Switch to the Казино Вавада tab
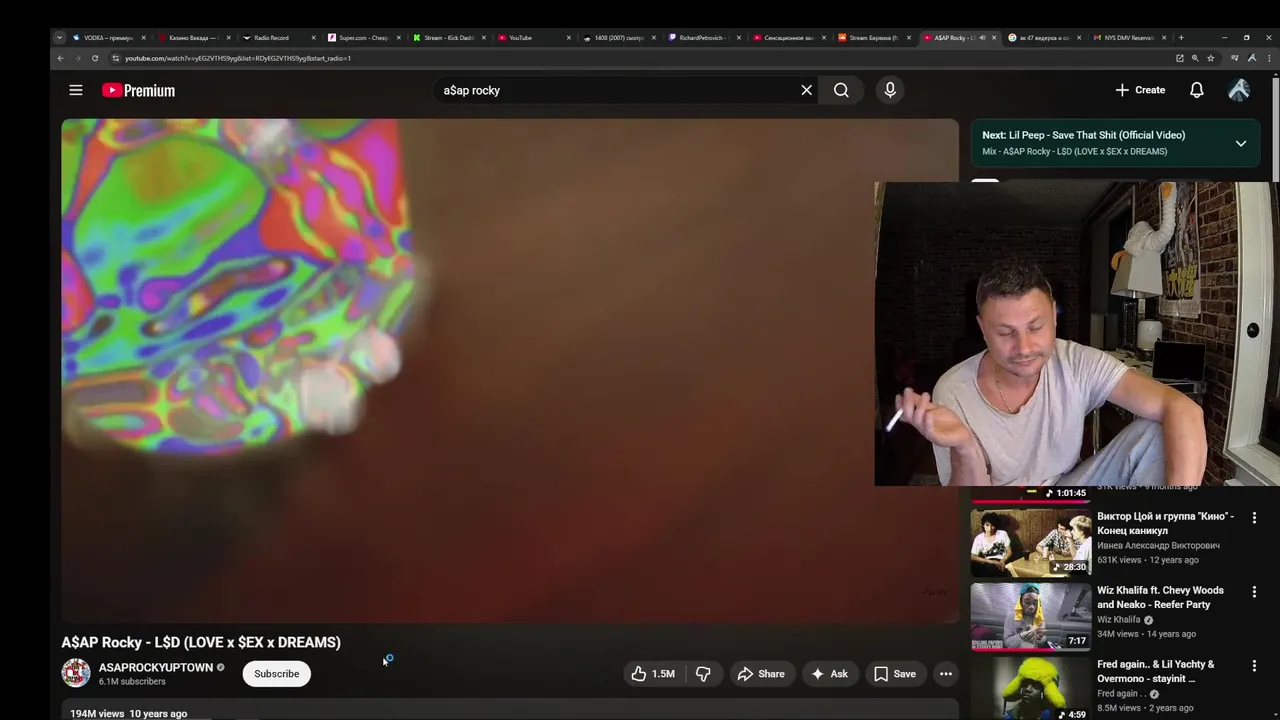Image resolution: width=1280 pixels, height=720 pixels. click(194, 37)
